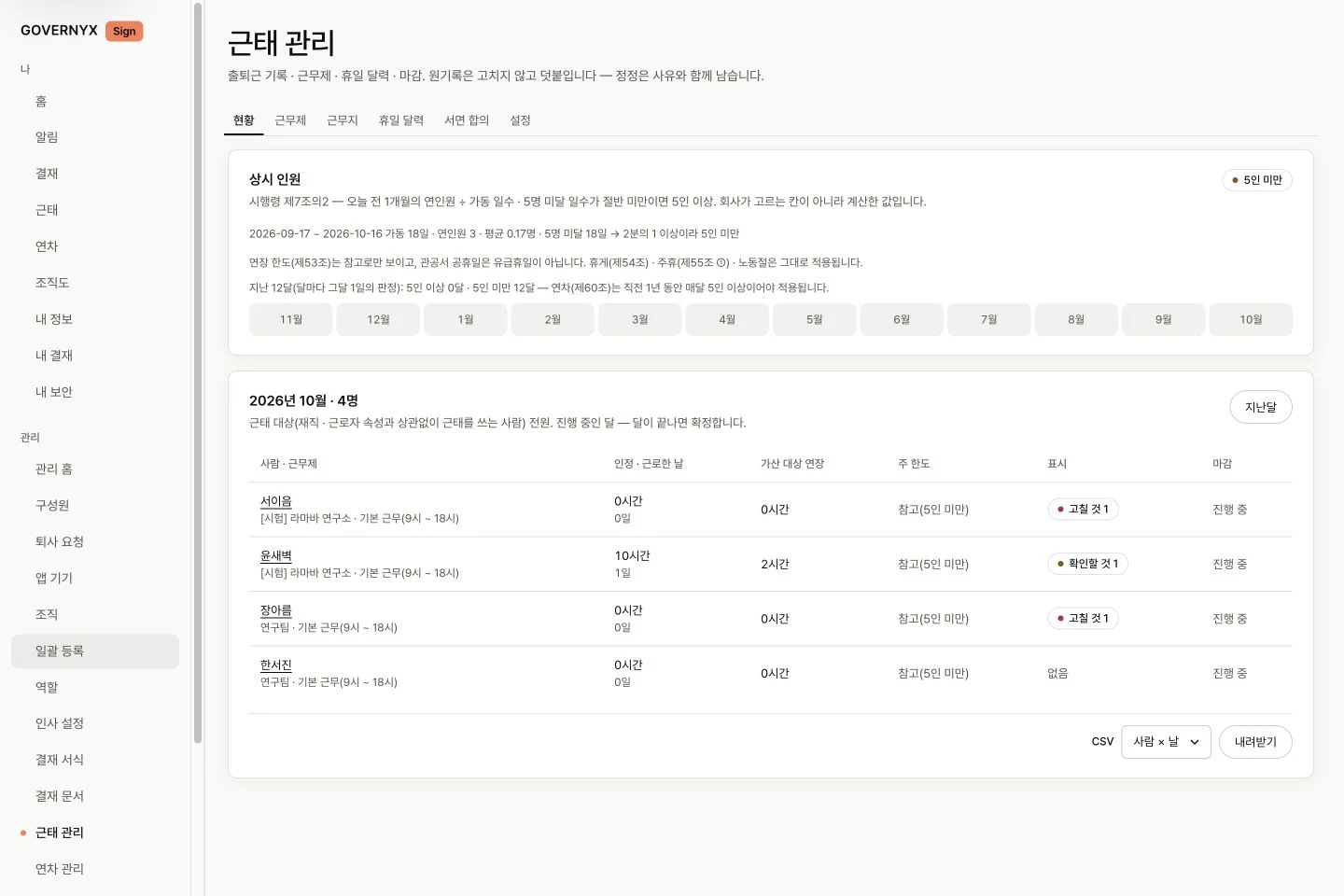Click the 2시간 overtime value for 윤새벽
This screenshot has height=896, width=1344.
(x=775, y=564)
